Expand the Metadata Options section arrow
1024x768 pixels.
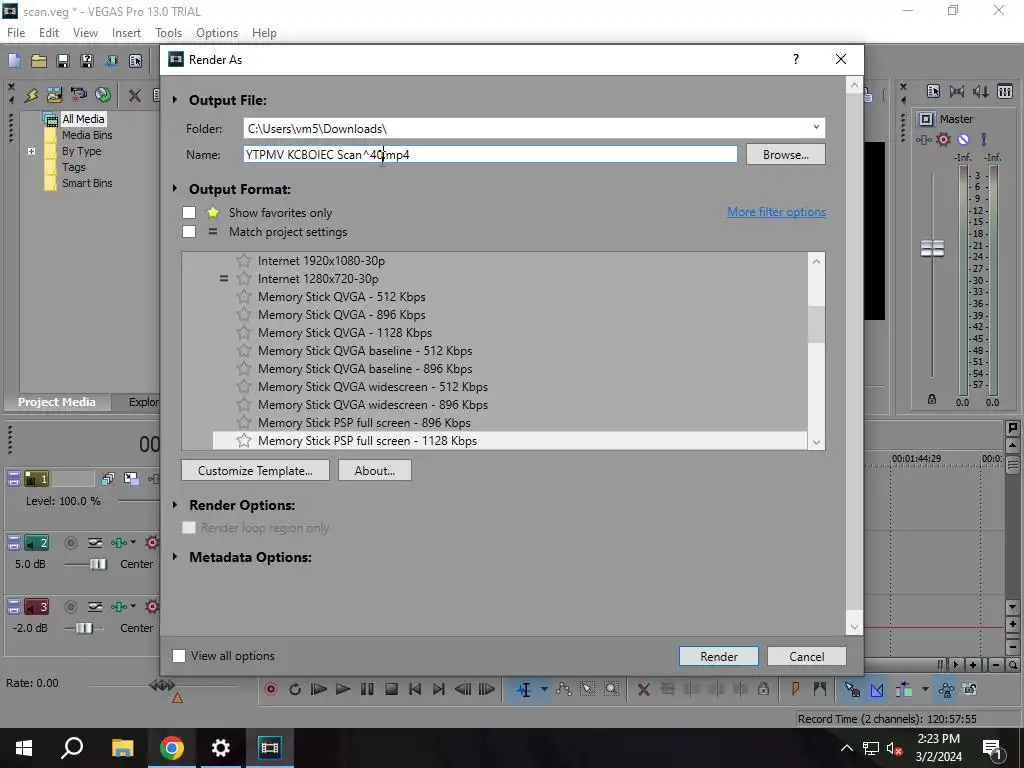[x=175, y=557]
